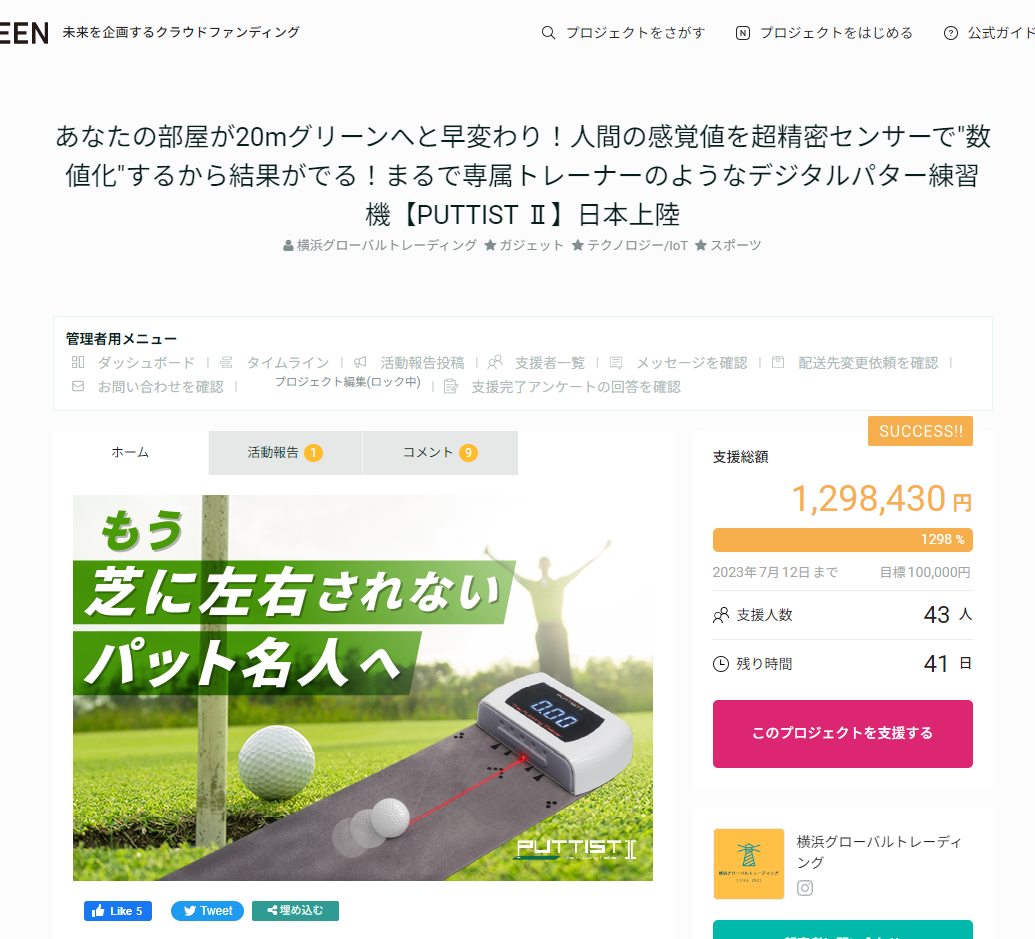Click the Facebook Like button

[117, 911]
